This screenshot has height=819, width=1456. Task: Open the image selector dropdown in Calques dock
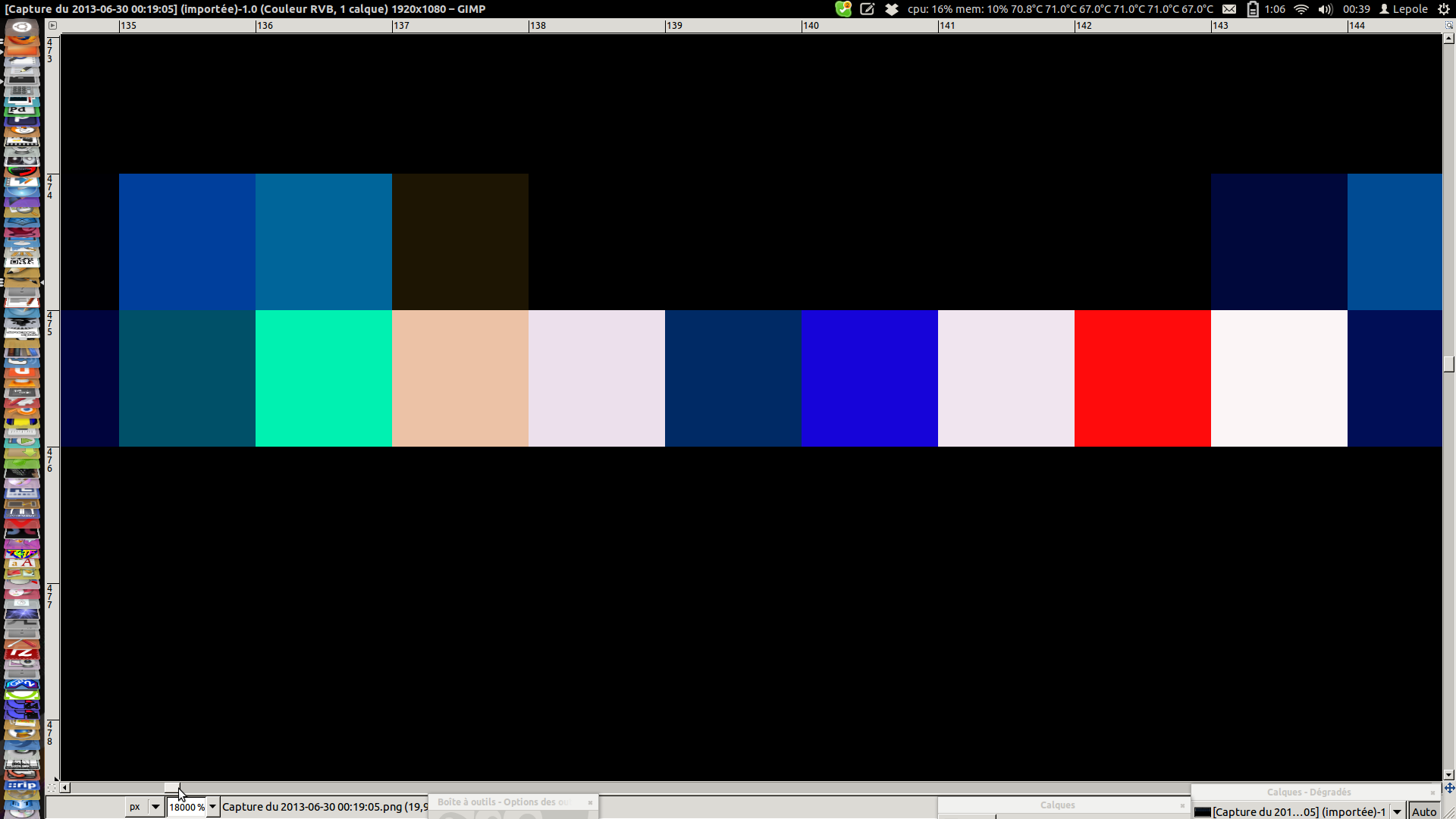coord(1397,811)
